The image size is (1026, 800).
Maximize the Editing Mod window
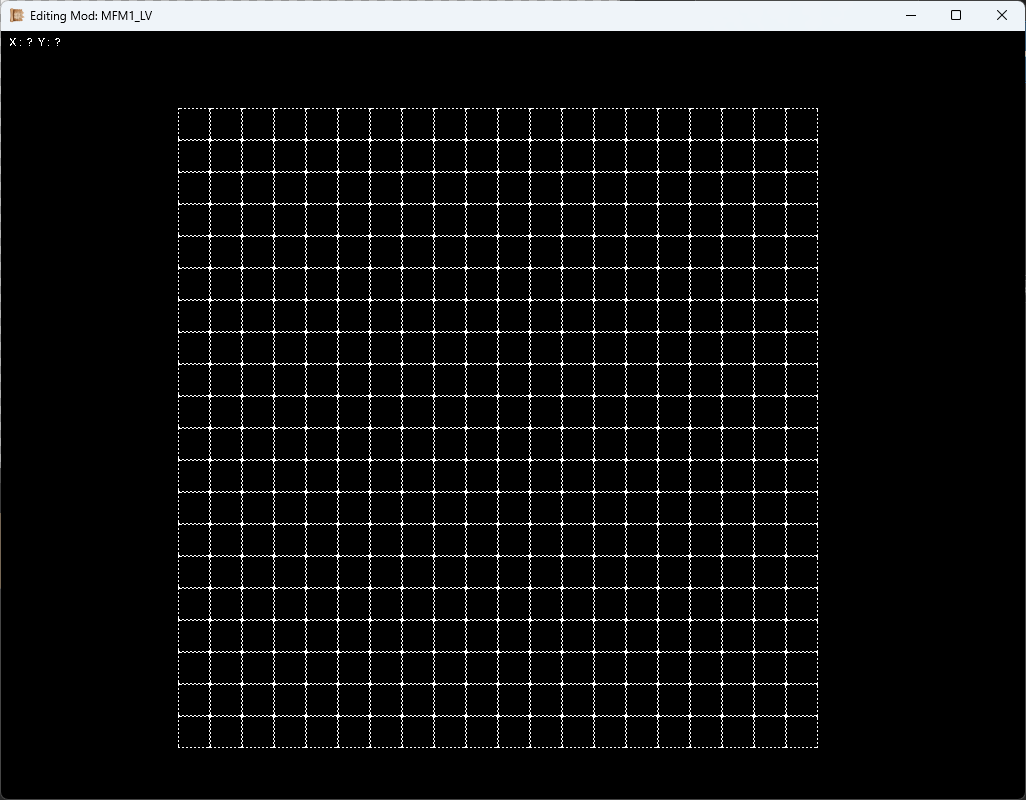coord(956,15)
